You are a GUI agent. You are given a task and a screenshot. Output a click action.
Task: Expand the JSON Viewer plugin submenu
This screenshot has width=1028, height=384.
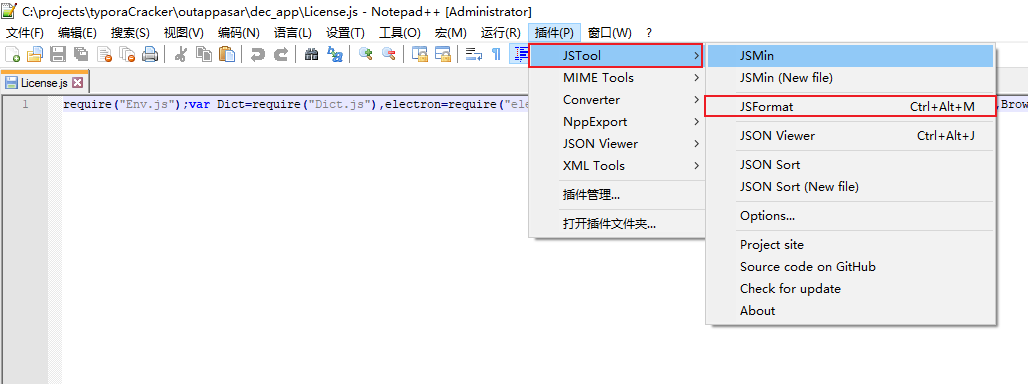(x=616, y=144)
